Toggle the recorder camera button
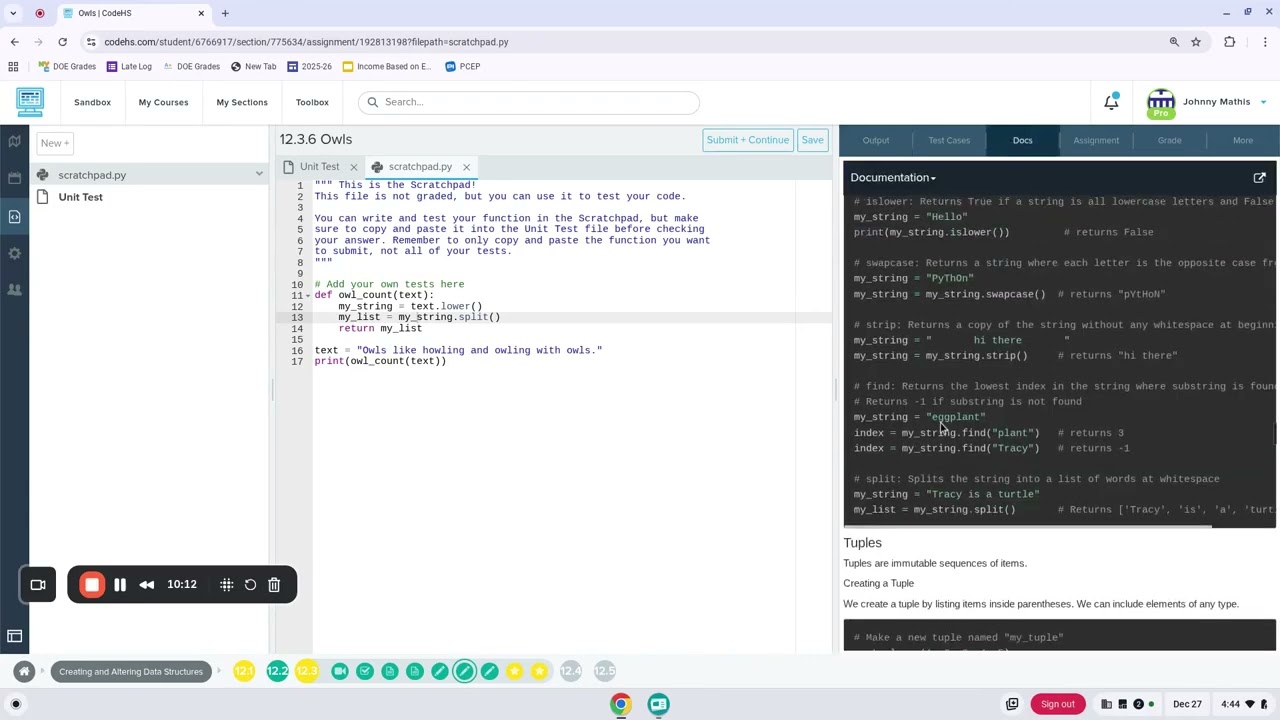The image size is (1280, 720). click(38, 585)
